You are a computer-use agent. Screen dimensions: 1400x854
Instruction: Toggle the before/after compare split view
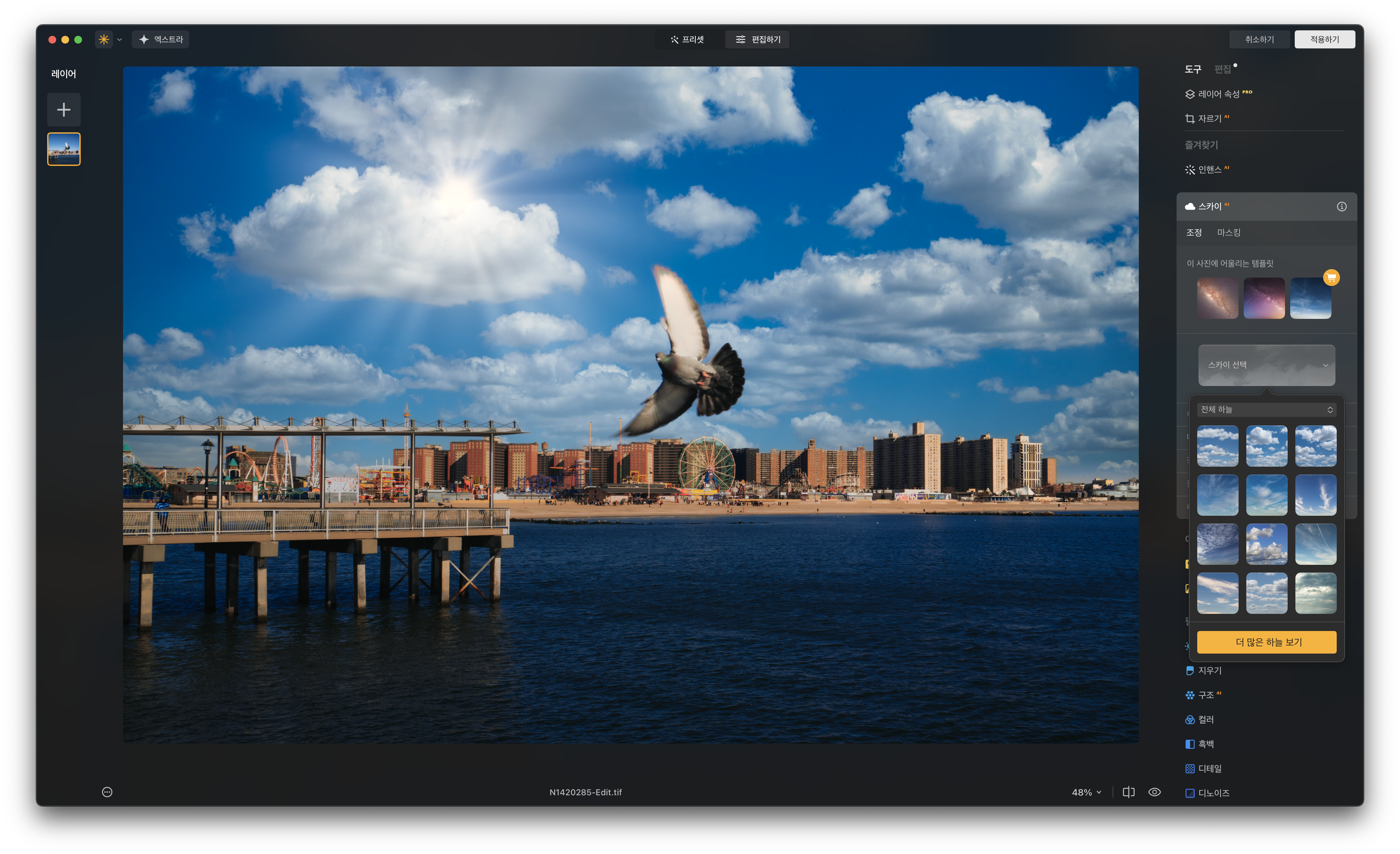coord(1128,792)
